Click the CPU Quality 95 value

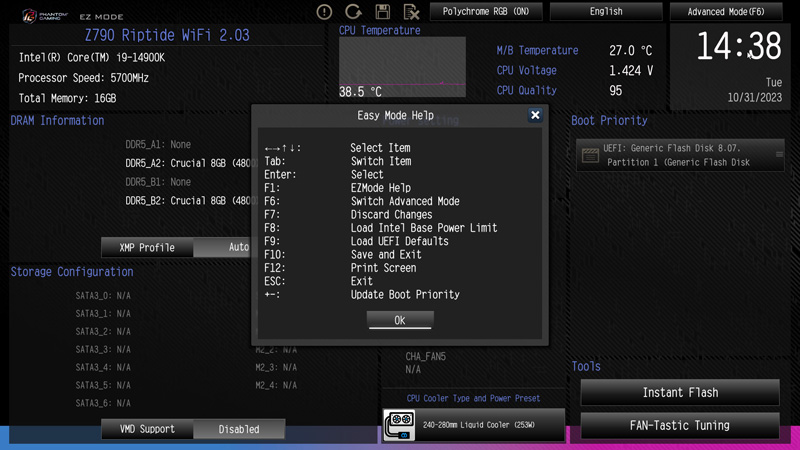pos(615,90)
